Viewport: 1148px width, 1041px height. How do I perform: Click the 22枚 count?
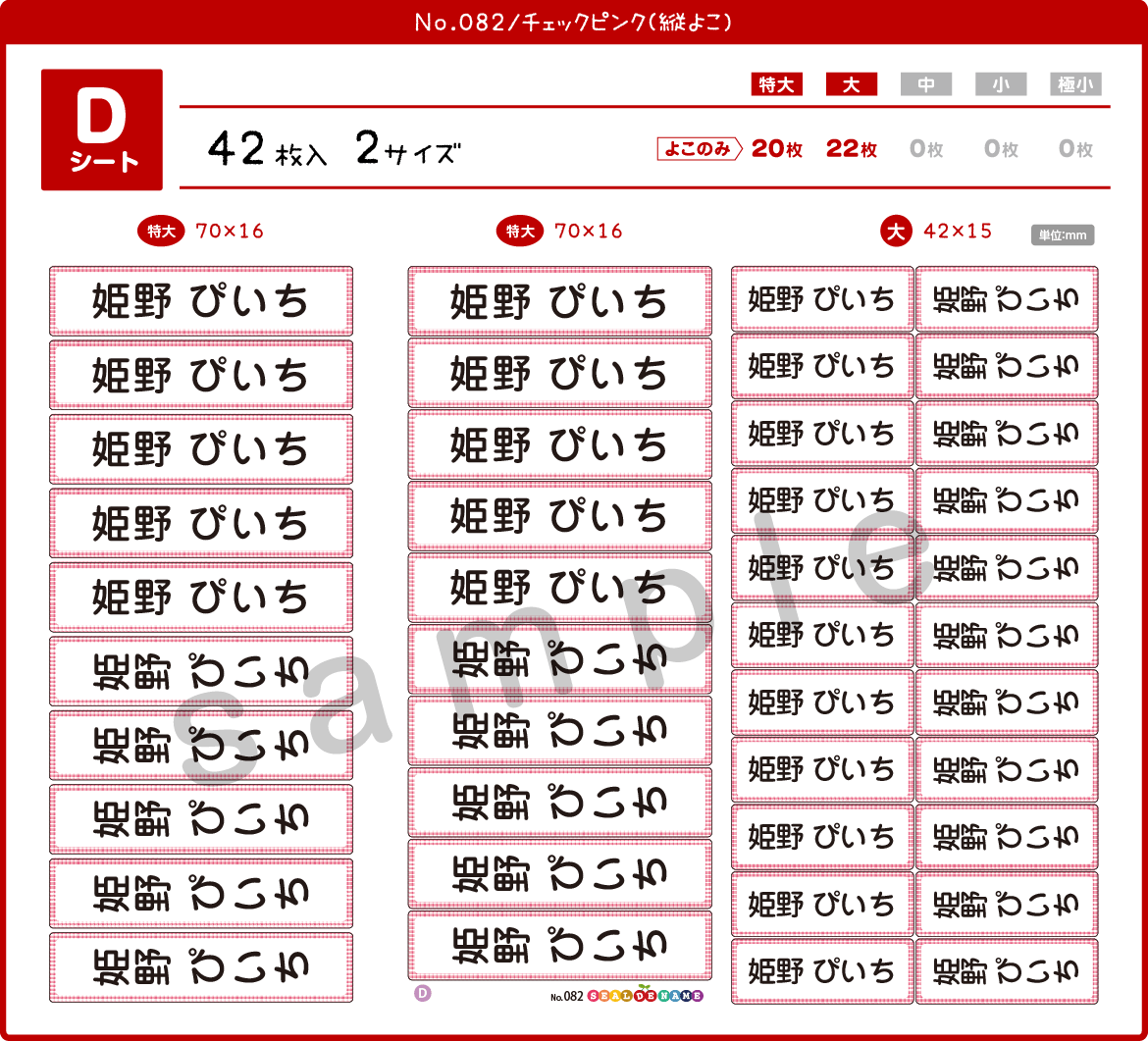(x=852, y=148)
